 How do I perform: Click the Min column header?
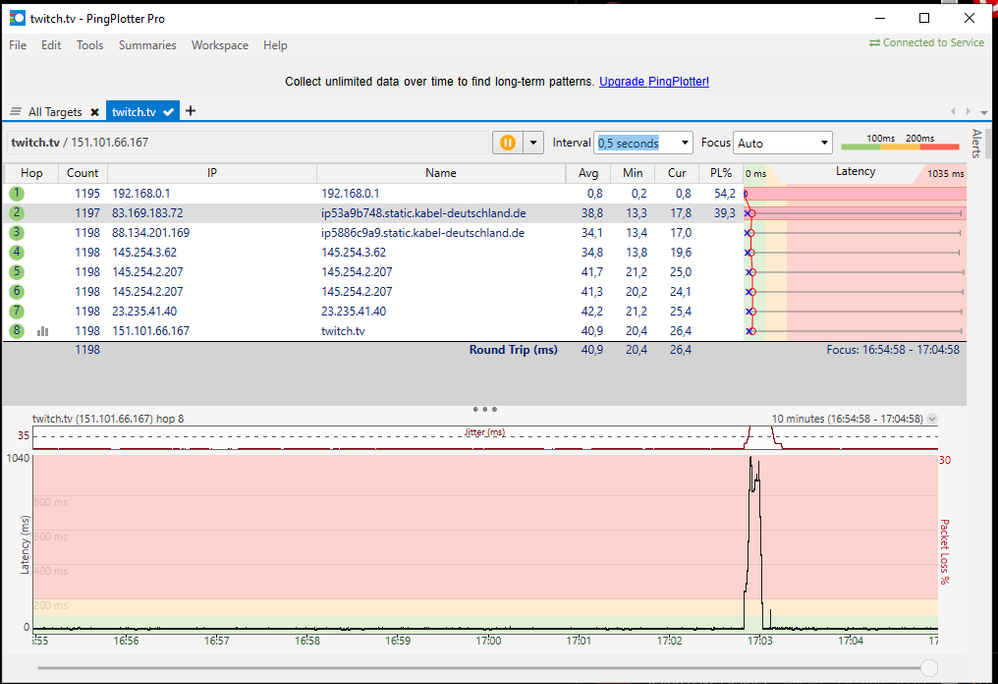pyautogui.click(x=633, y=173)
